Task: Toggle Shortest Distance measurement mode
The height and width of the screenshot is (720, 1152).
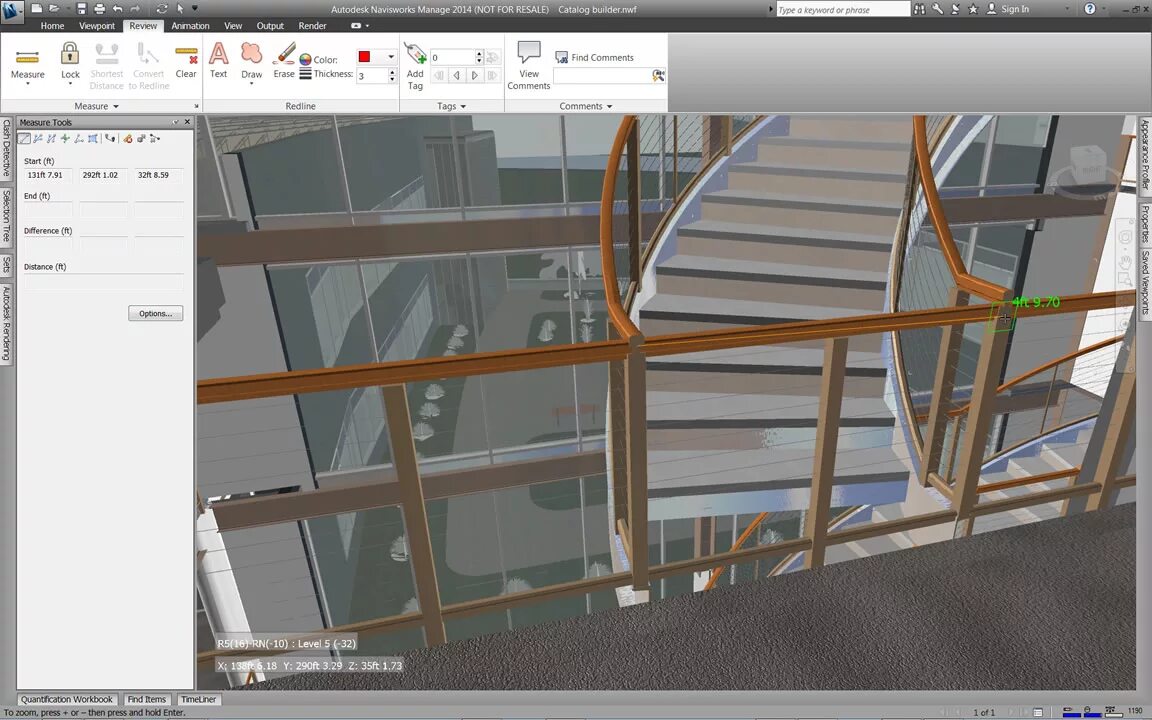Action: pyautogui.click(x=106, y=65)
